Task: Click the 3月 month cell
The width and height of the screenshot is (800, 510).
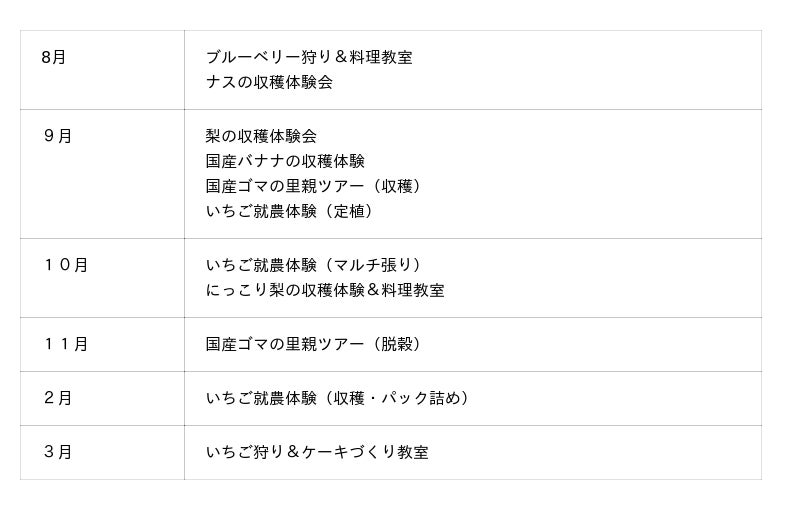Action: coord(58,452)
